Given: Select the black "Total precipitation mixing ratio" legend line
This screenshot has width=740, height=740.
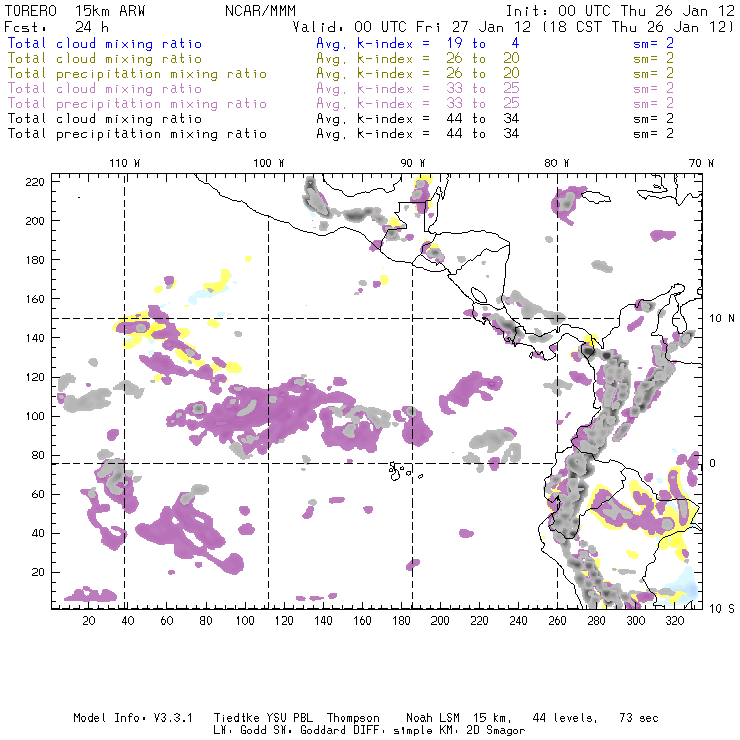Looking at the screenshot, I should tap(137, 135).
